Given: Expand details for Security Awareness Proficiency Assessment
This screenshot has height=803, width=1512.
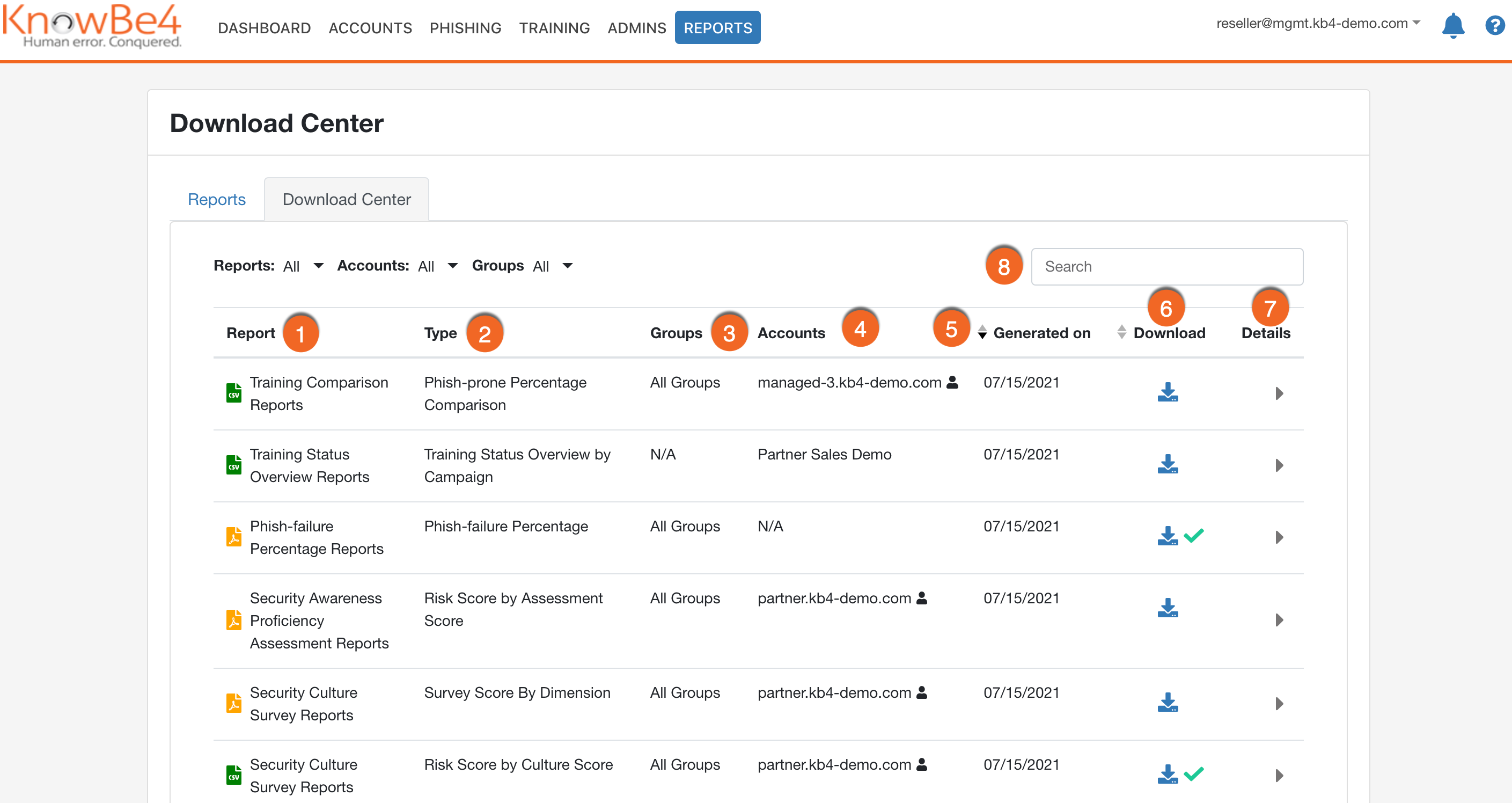Looking at the screenshot, I should pos(1279,620).
